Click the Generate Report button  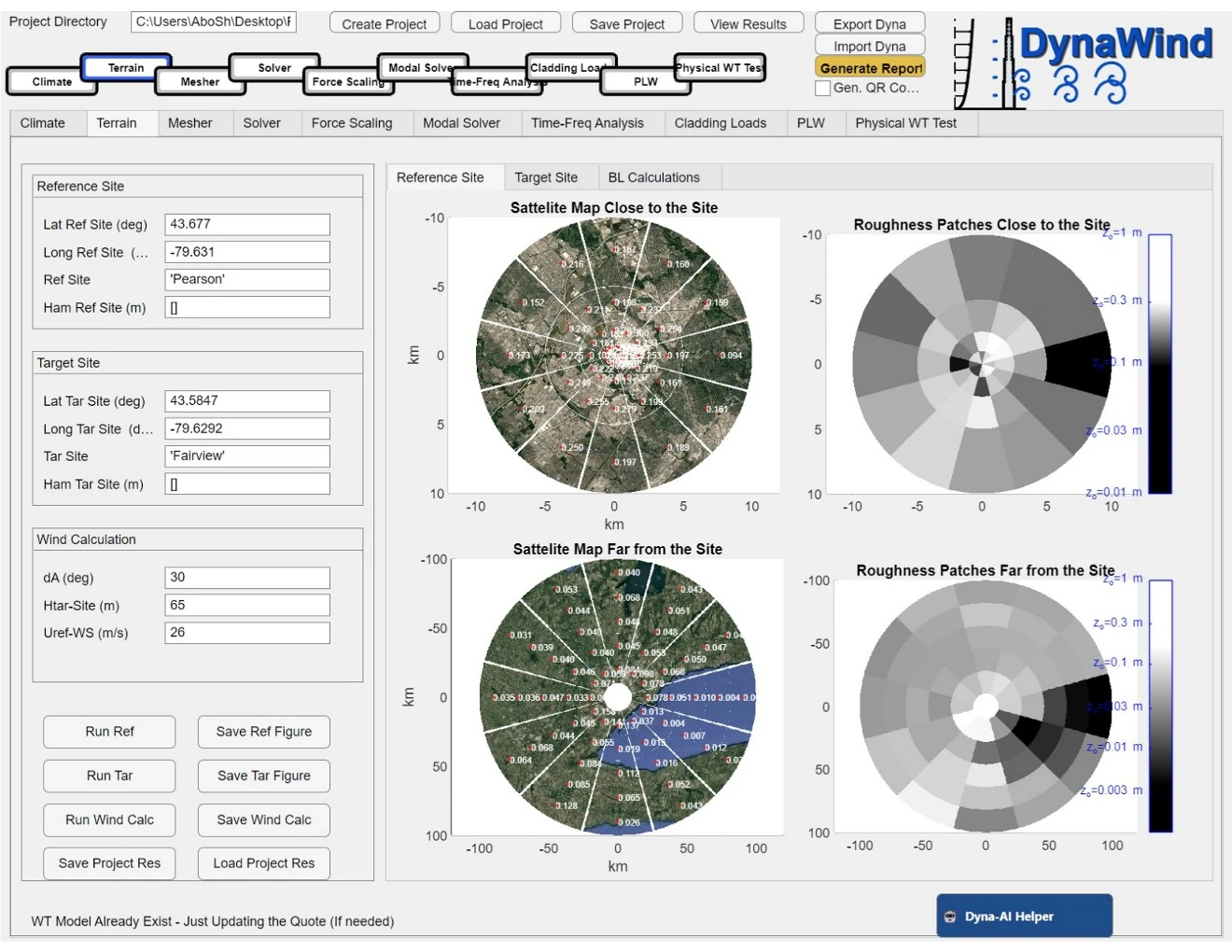click(870, 67)
